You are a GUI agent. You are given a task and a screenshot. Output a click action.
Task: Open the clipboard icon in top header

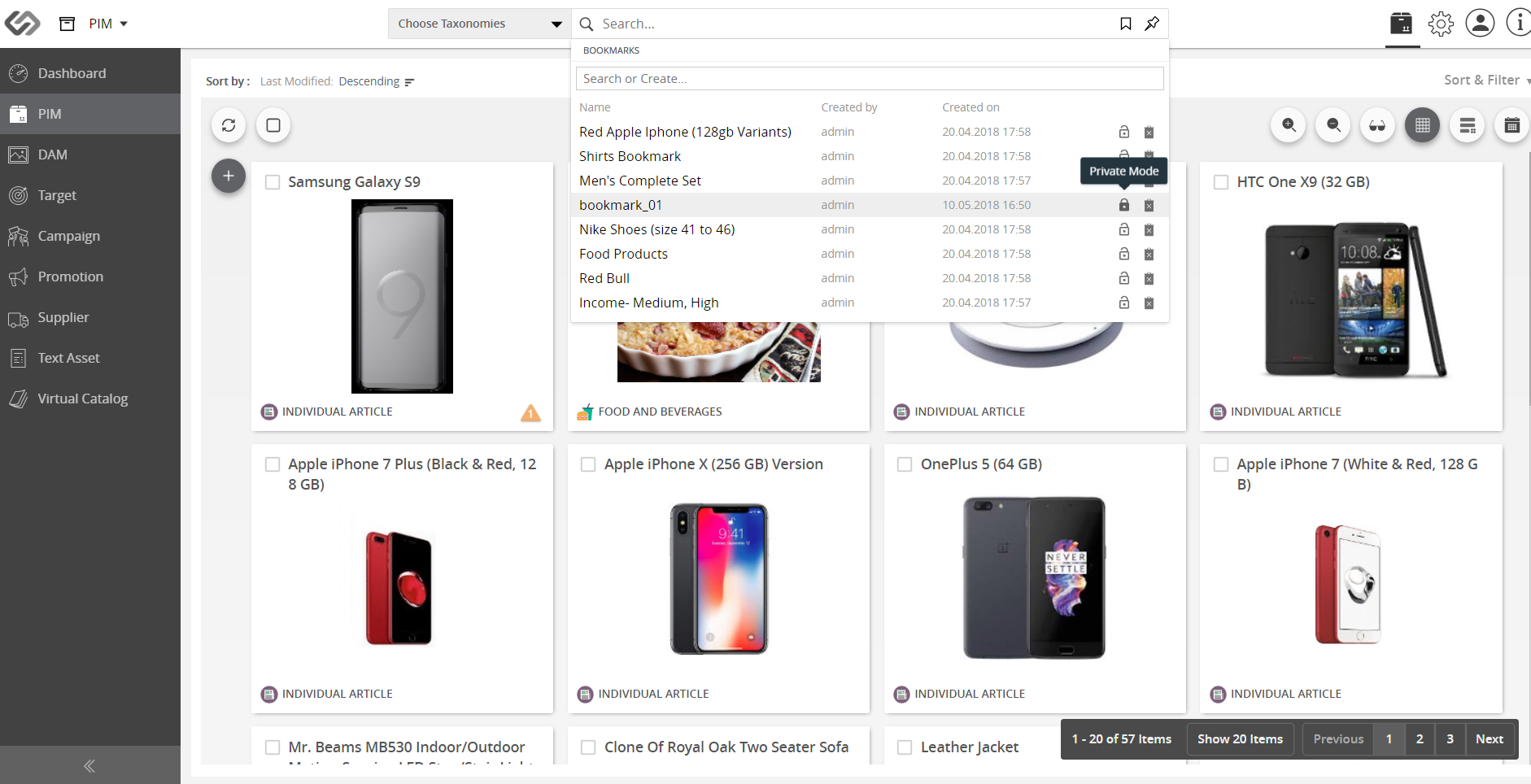coord(1402,24)
